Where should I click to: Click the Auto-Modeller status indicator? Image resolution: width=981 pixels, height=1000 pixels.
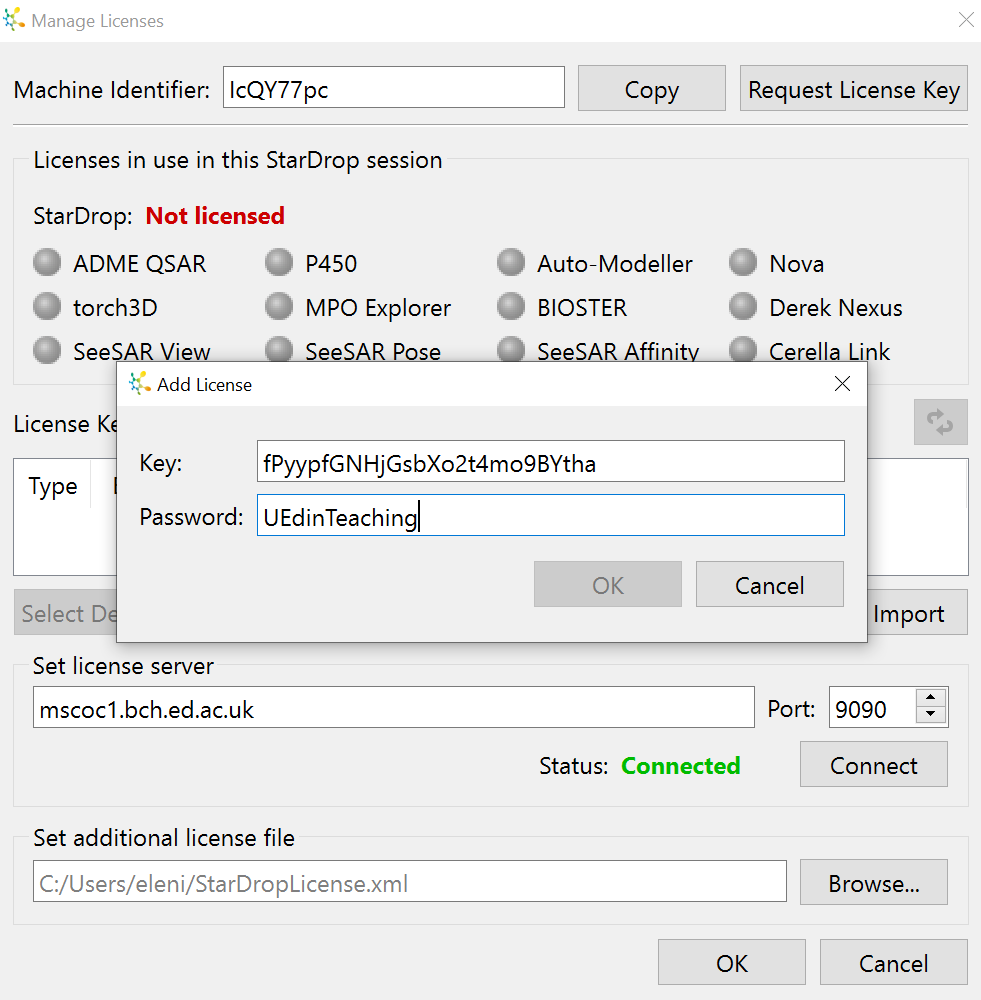click(511, 262)
